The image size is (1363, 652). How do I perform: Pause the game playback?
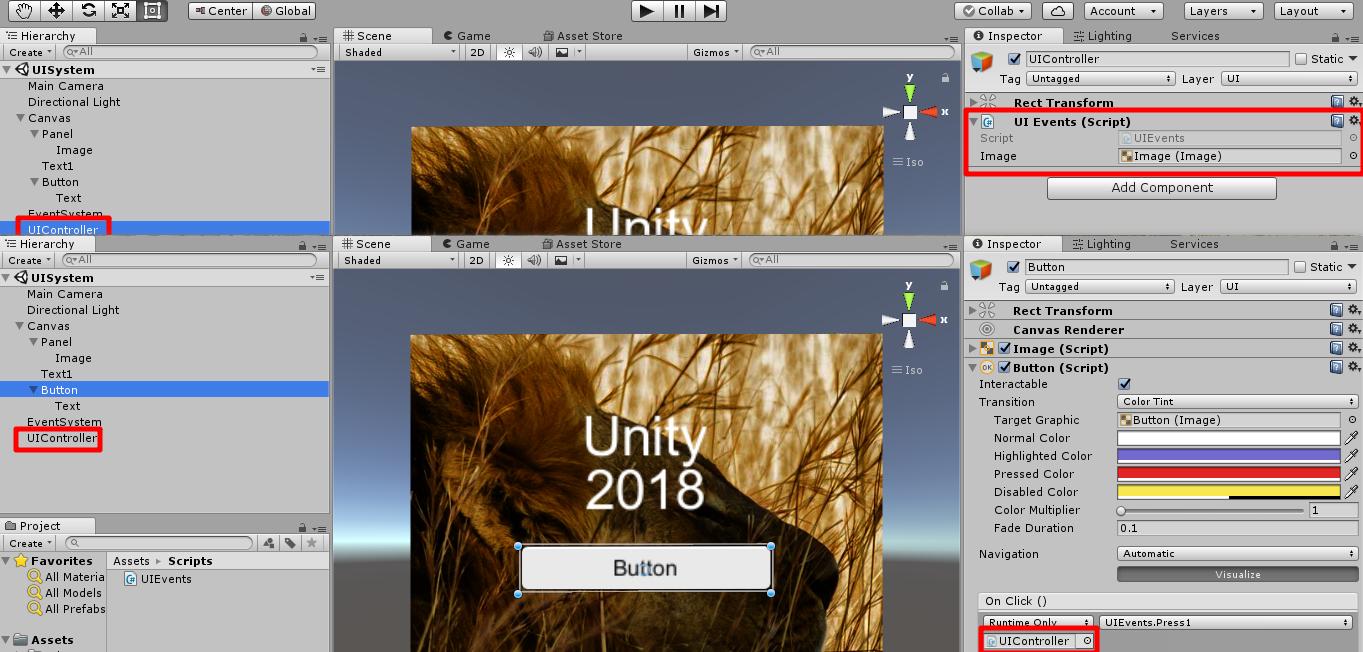(679, 11)
